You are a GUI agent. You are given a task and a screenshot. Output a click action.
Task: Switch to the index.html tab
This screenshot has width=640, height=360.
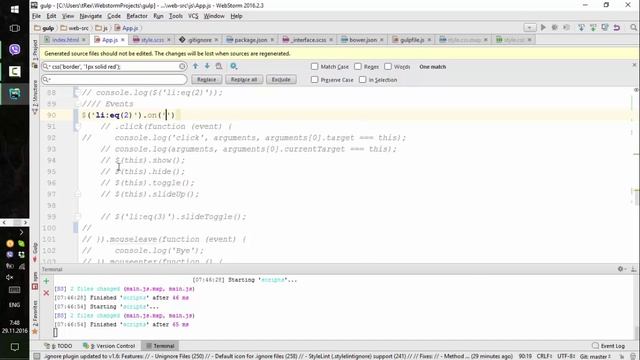point(65,40)
